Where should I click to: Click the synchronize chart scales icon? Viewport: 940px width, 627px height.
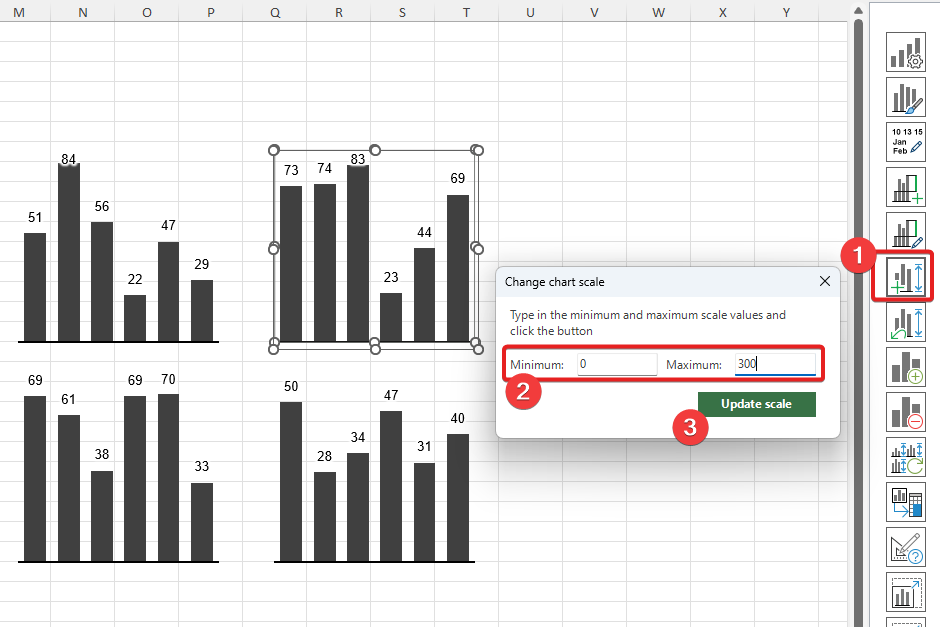tap(906, 457)
